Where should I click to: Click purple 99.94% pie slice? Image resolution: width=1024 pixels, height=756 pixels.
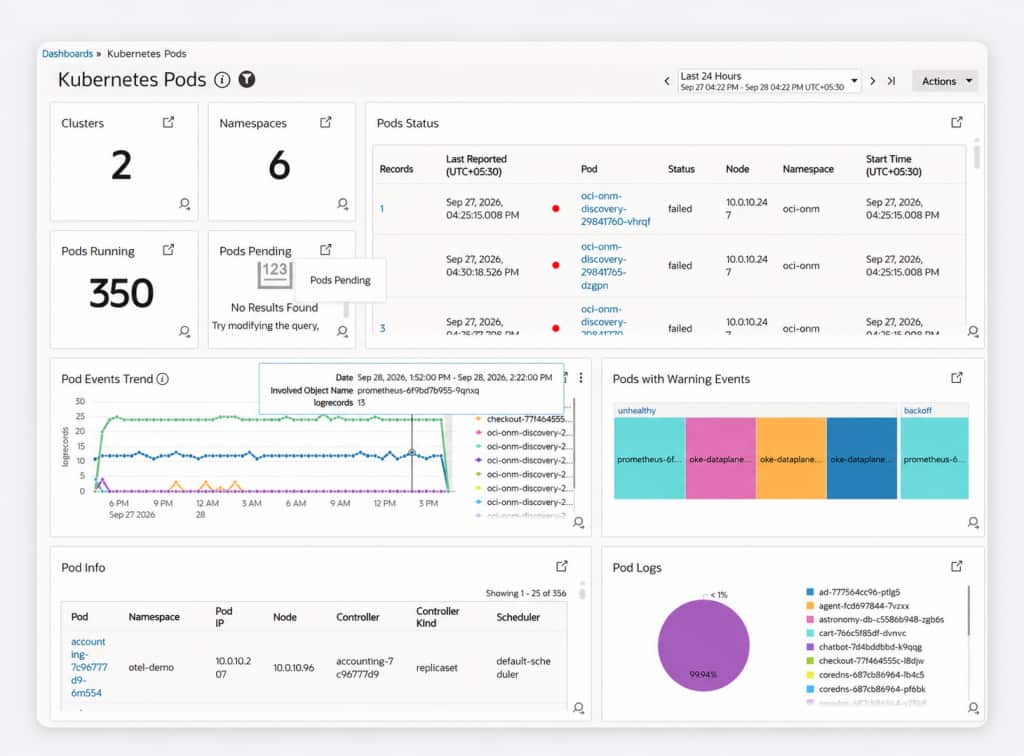pos(703,646)
